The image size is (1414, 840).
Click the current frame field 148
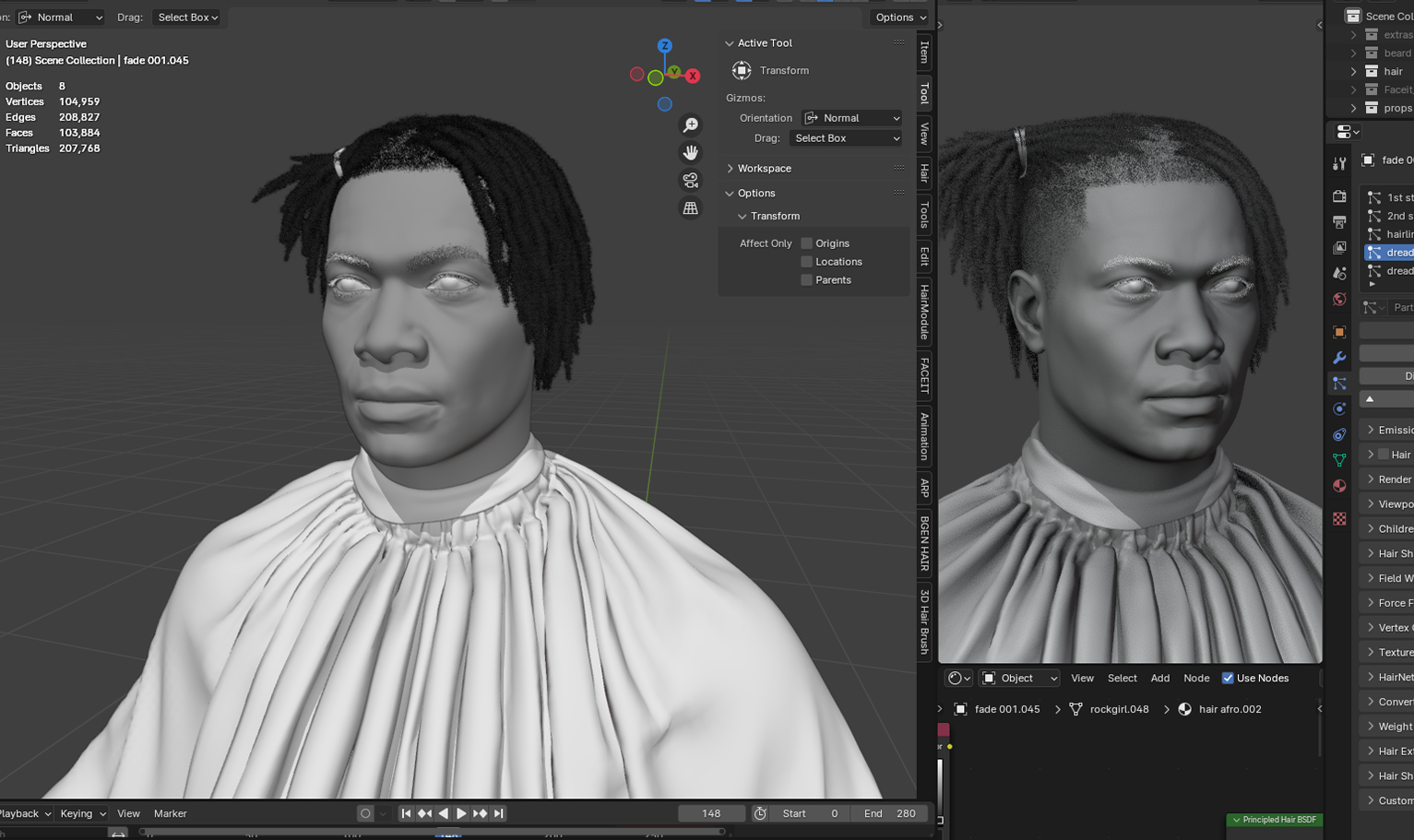tap(711, 813)
